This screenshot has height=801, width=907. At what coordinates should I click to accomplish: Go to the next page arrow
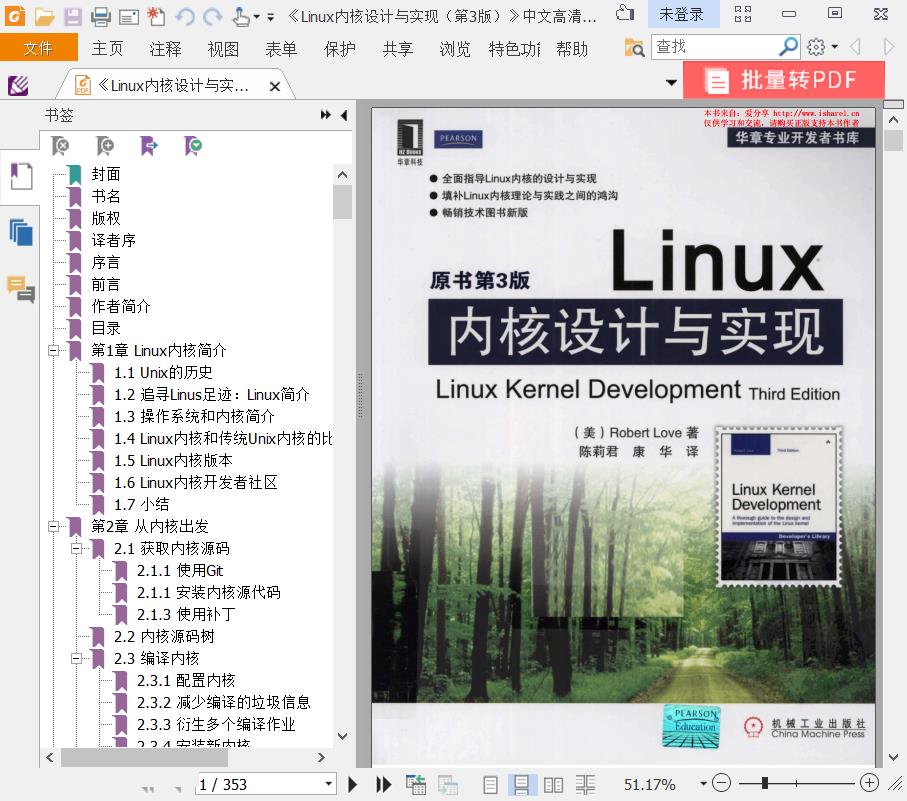point(352,784)
